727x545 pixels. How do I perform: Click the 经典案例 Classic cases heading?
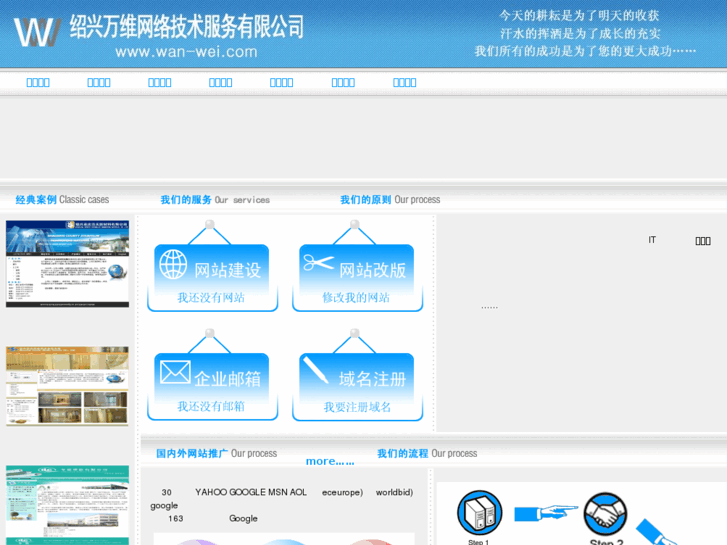(62, 199)
